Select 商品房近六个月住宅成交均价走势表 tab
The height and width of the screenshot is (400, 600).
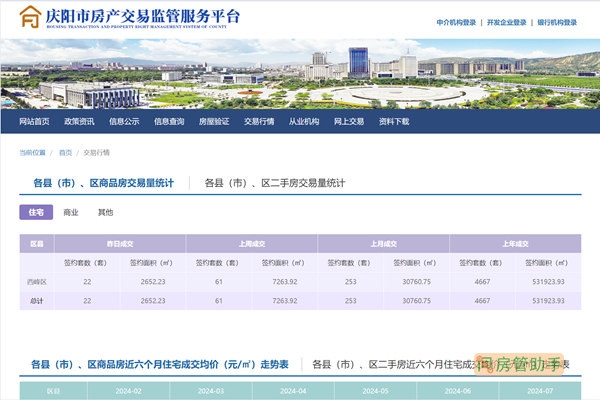pyautogui.click(x=160, y=364)
